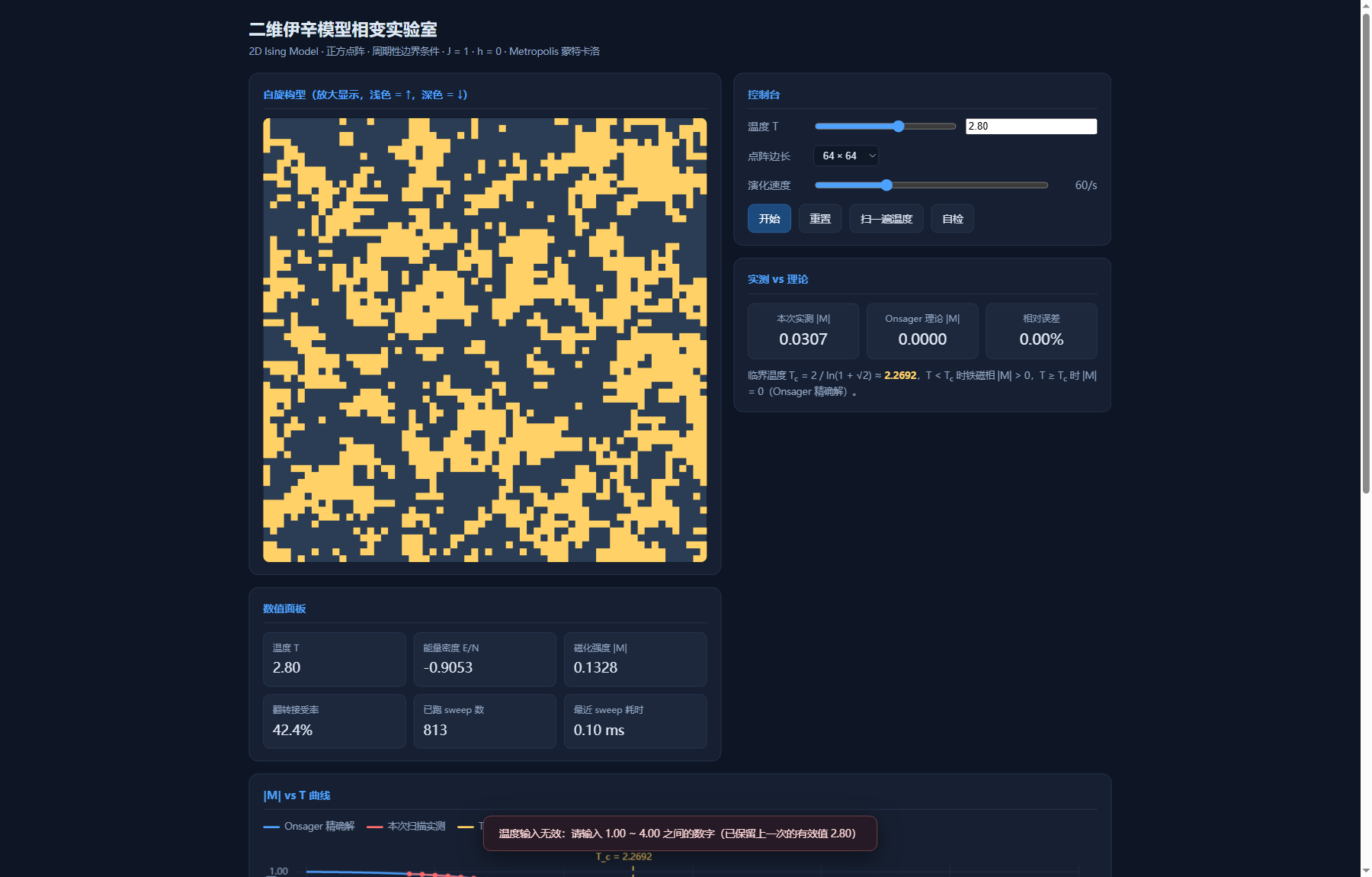
Task: Click the 实测 vs 理论 panel heading
Action: pyautogui.click(x=777, y=279)
